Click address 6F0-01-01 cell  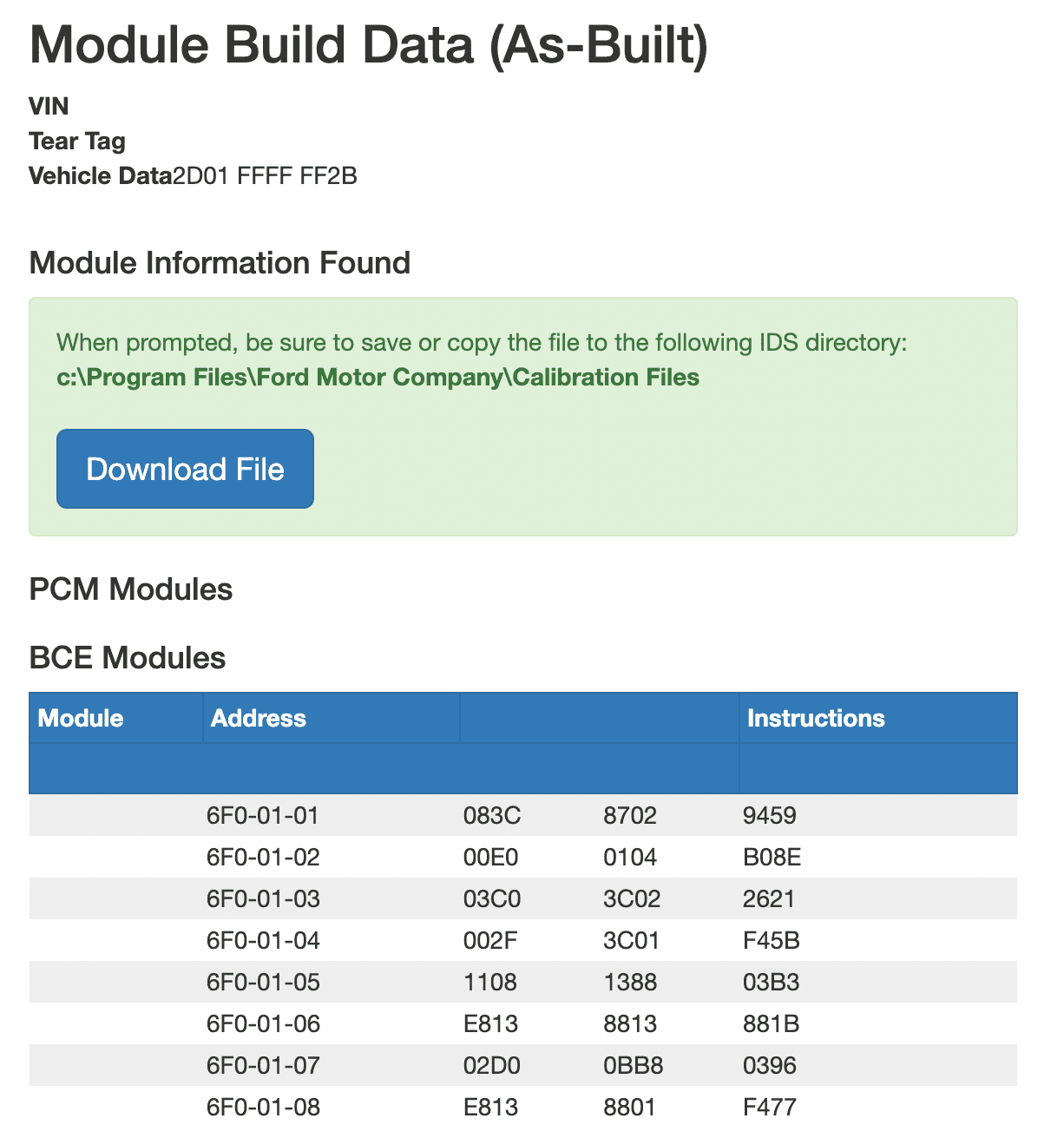(x=263, y=815)
